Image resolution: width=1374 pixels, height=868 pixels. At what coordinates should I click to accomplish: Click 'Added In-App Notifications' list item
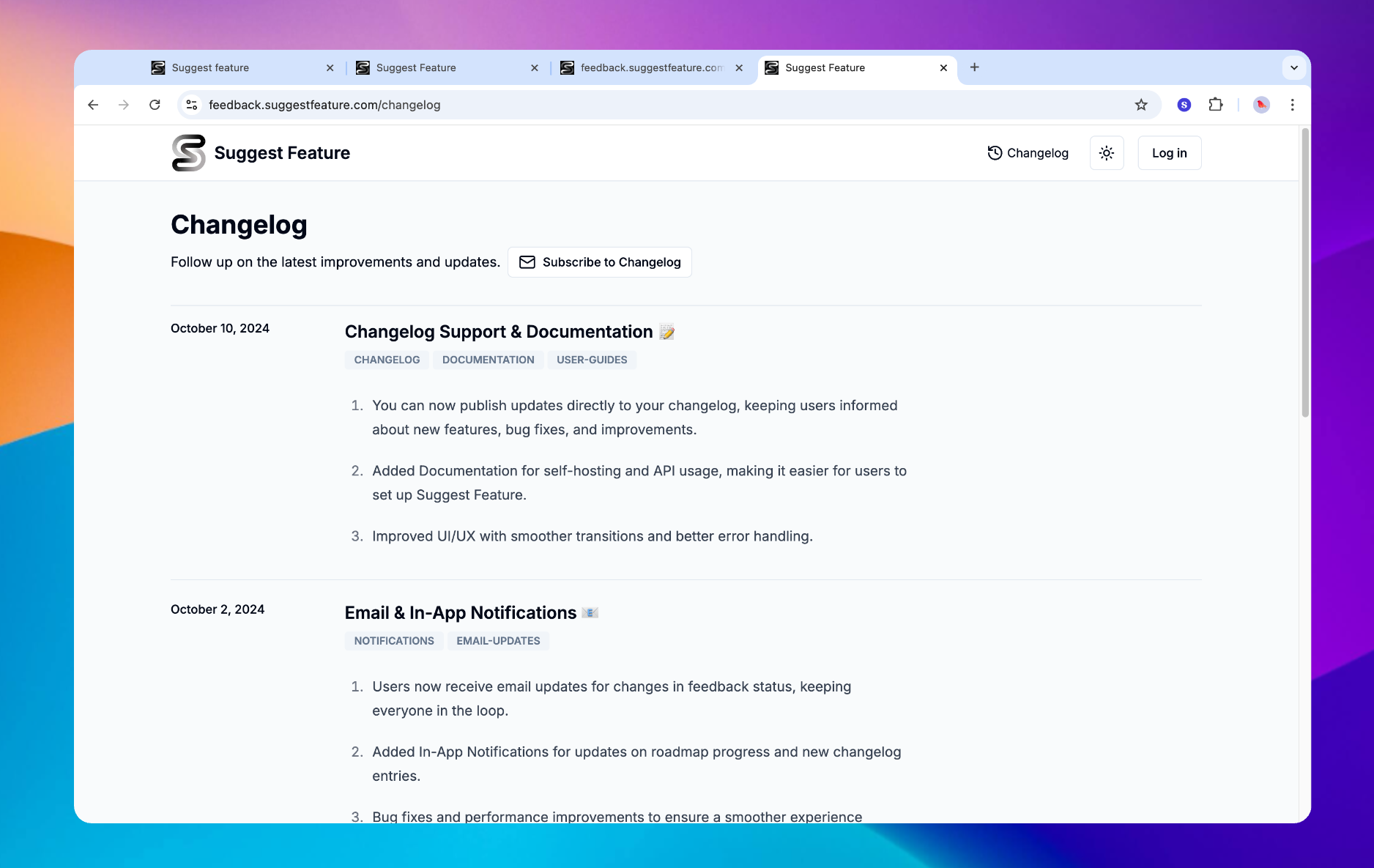coord(636,764)
